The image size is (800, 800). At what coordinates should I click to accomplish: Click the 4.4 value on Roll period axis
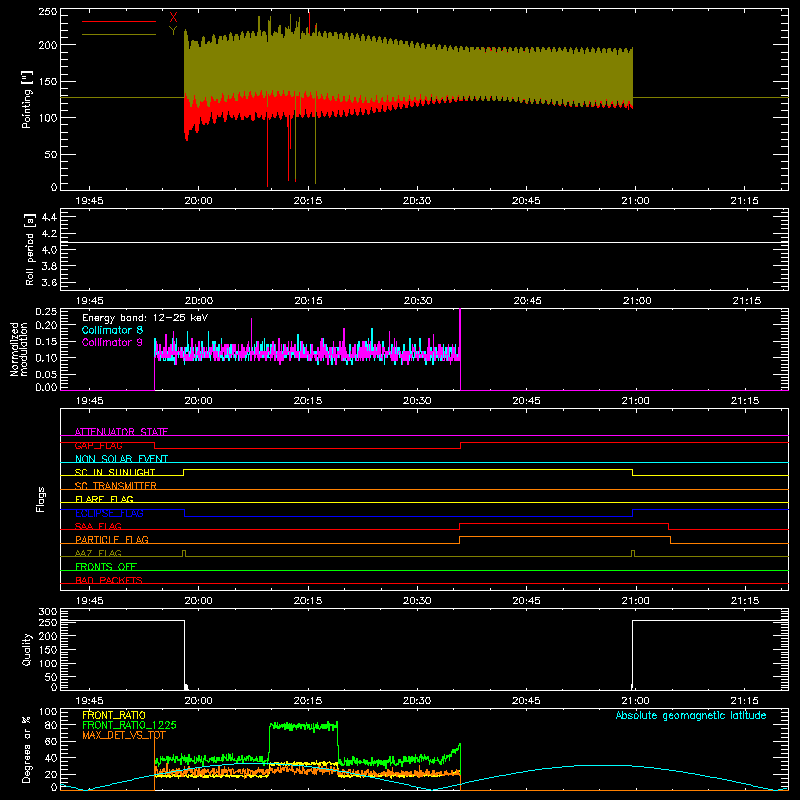pyautogui.click(x=49, y=217)
